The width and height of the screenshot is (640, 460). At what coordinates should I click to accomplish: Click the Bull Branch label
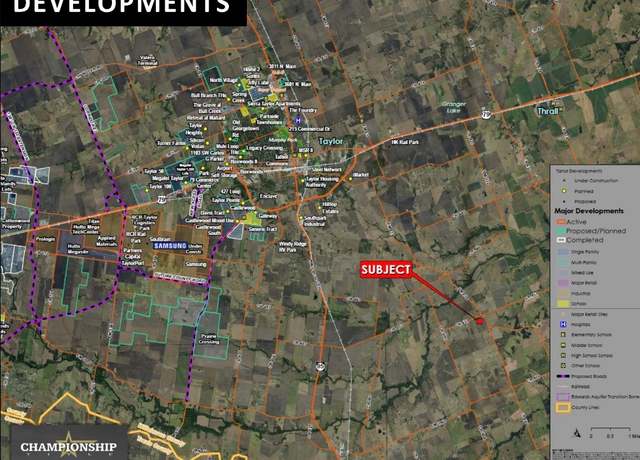pos(208,95)
